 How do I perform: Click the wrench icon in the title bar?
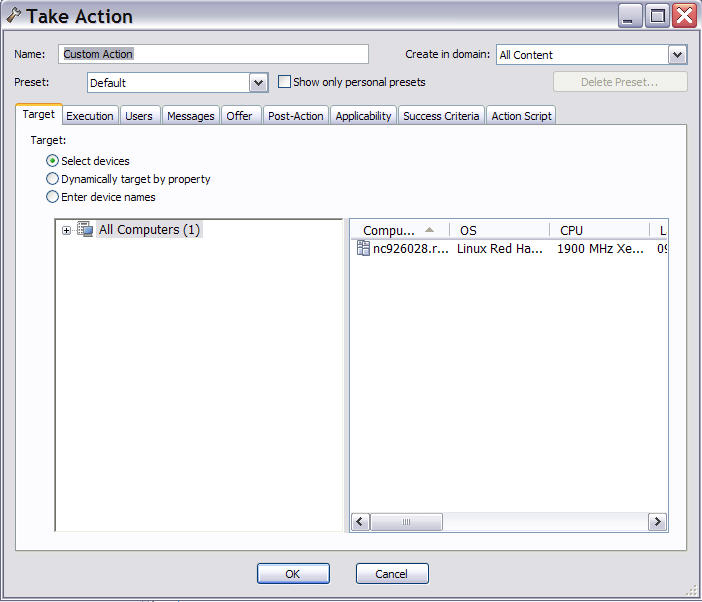[x=13, y=15]
